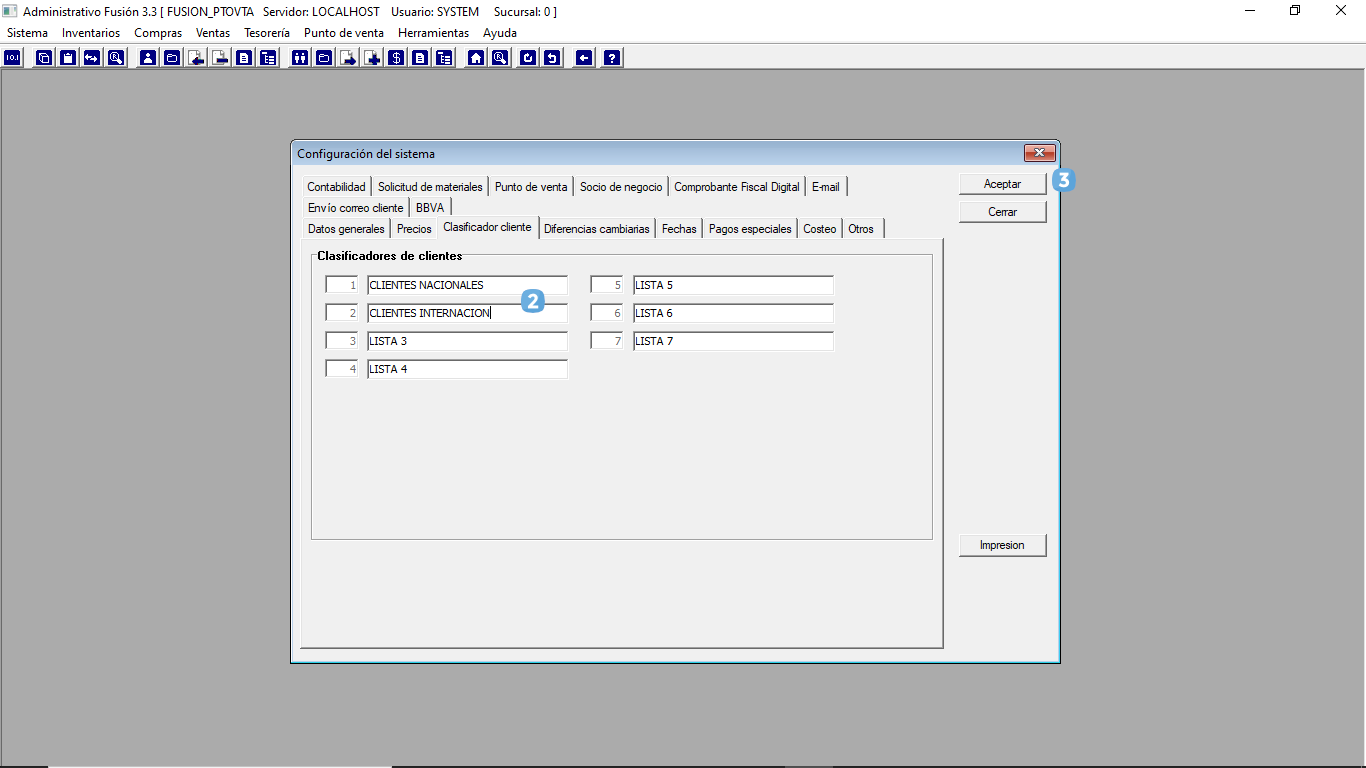Click the help question mark toolbar icon
Viewport: 1366px width, 768px height.
612,58
